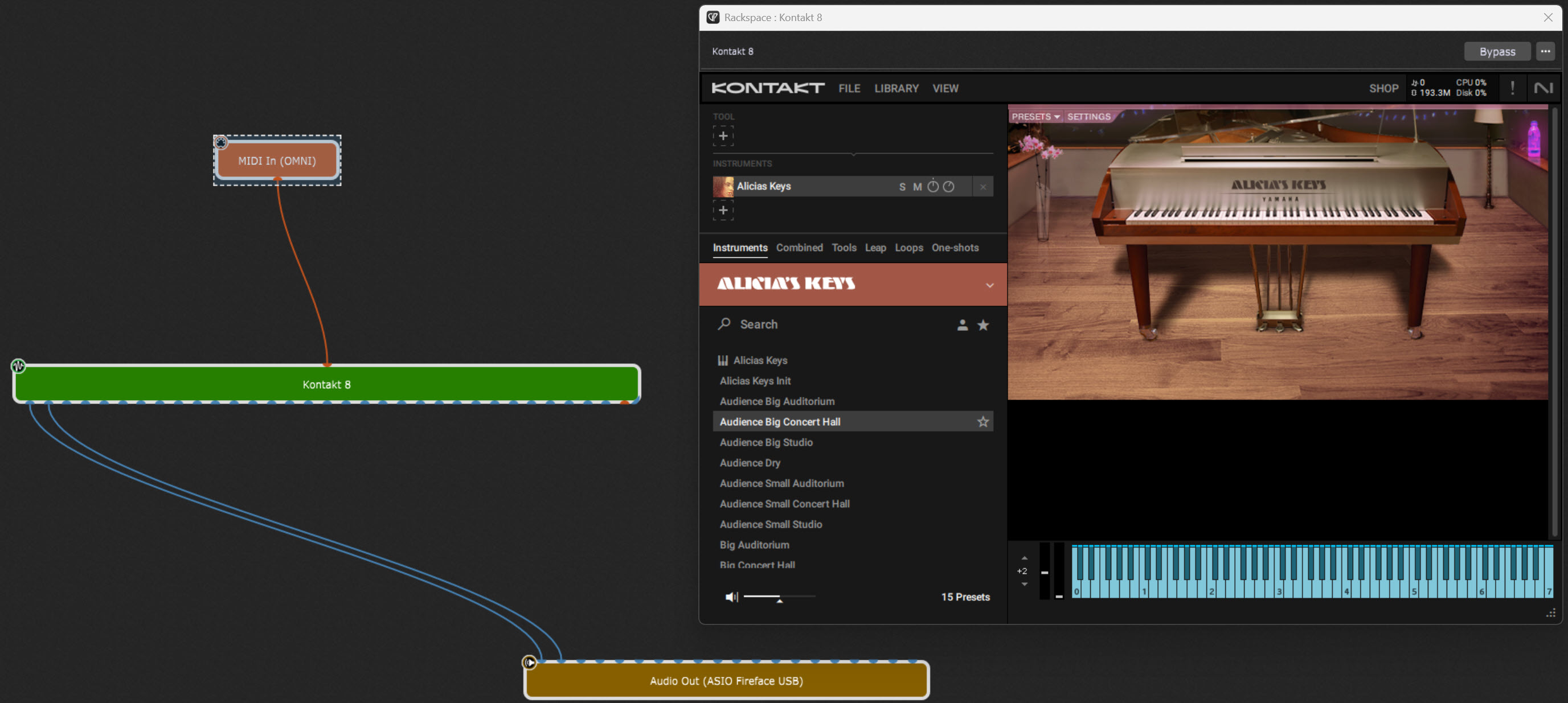
Task: Select the Audio Out ASIO Fireface block
Action: point(726,680)
